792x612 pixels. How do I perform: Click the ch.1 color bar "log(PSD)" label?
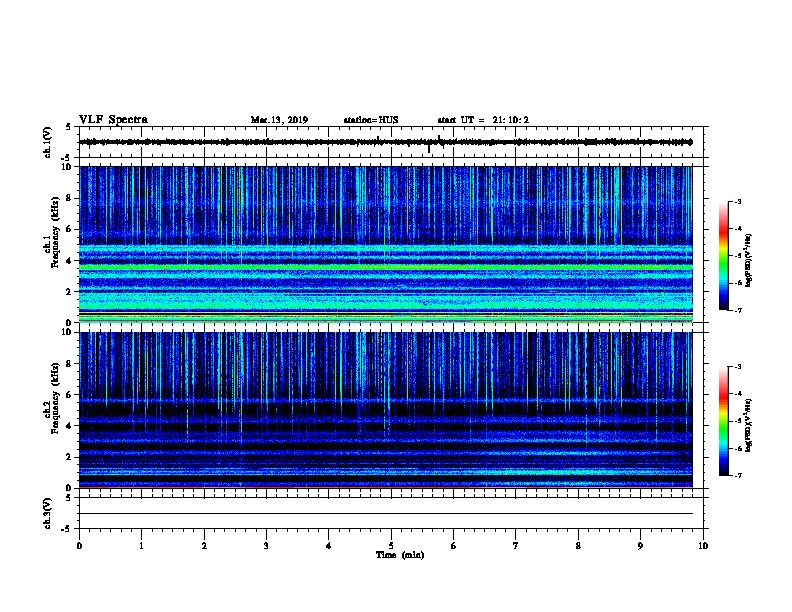[x=748, y=261]
